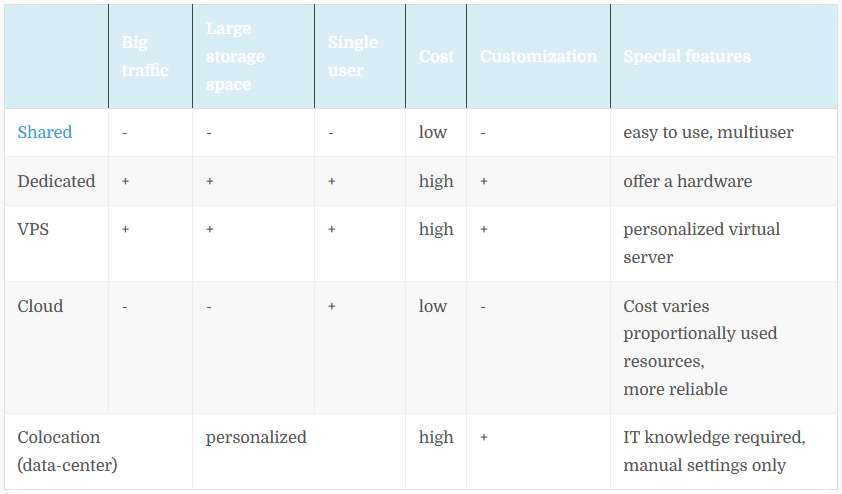Click 'more reliable' text in Cloud row
The height and width of the screenshot is (494, 842).
click(x=675, y=389)
